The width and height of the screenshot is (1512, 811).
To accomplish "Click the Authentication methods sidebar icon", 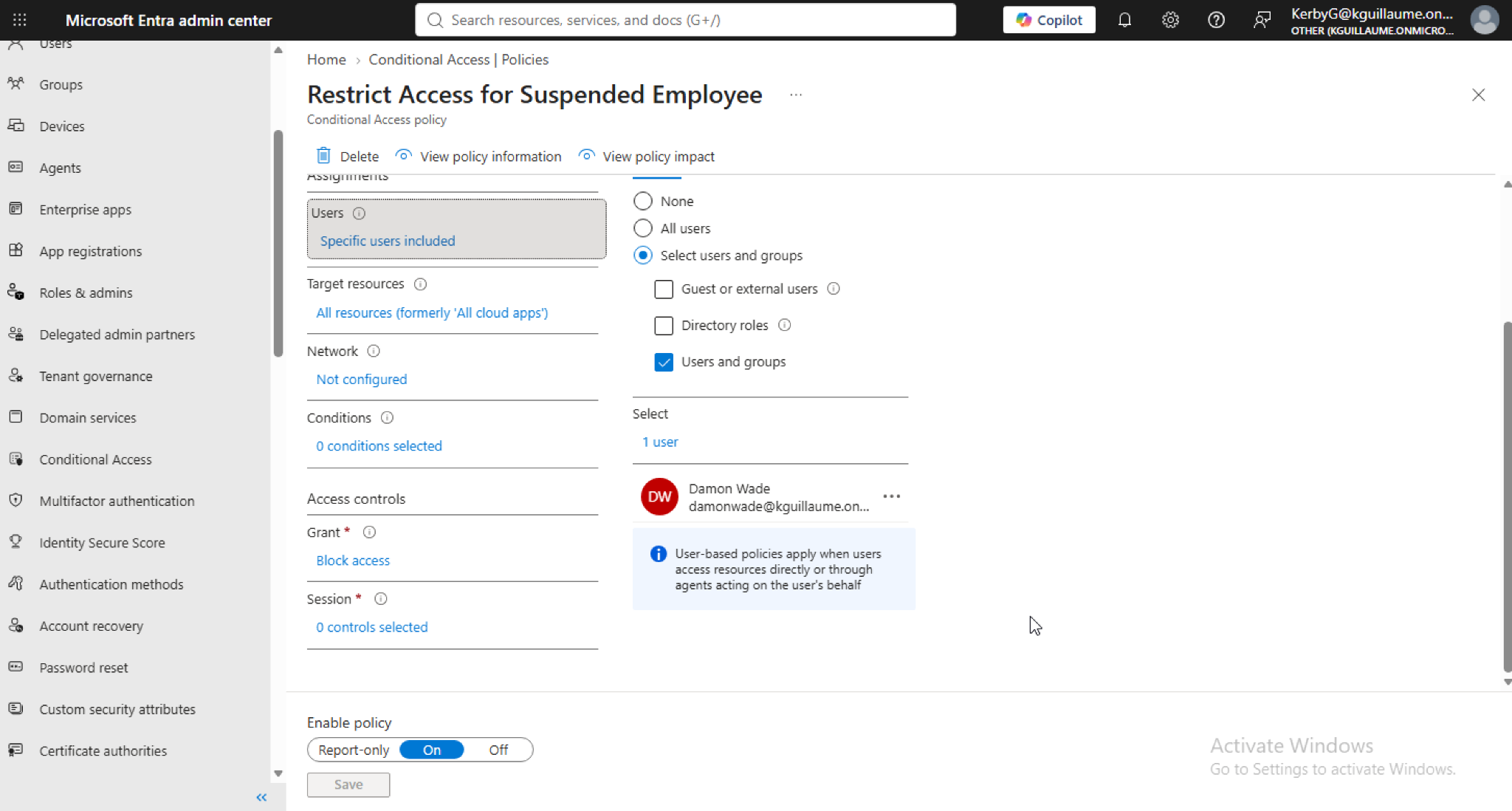I will (x=16, y=584).
